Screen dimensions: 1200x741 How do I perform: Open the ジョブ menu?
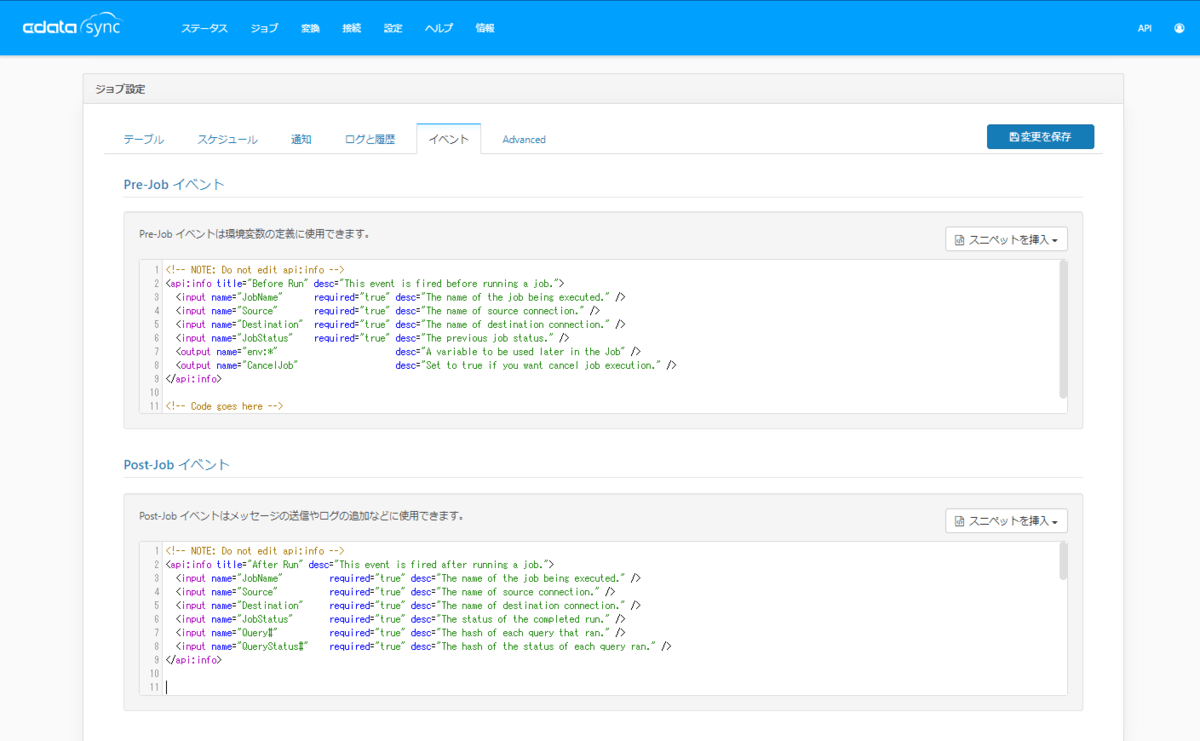click(264, 28)
